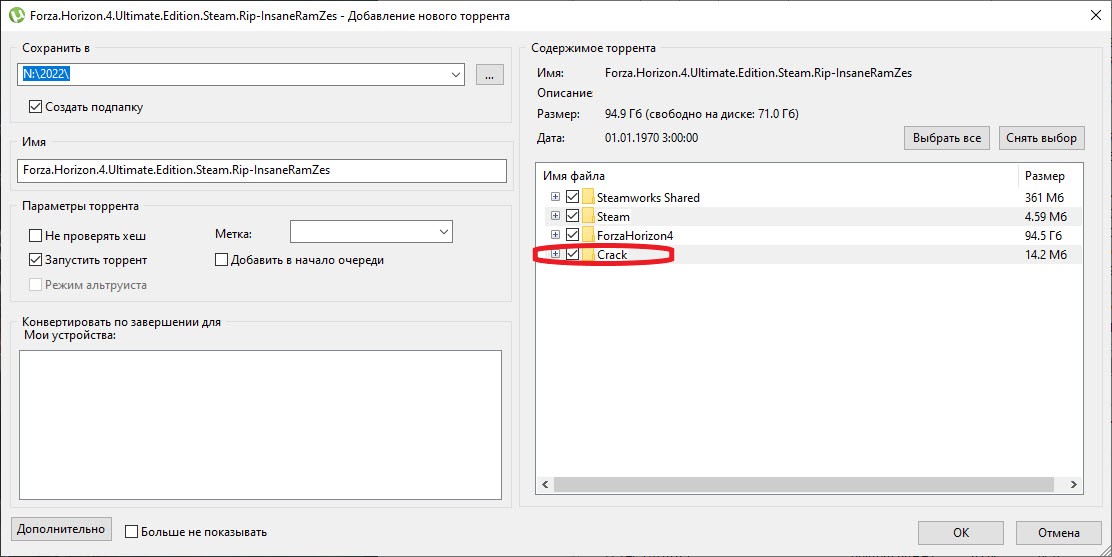Select the ForzaHorizon4 row name
1112x557 pixels.
tap(635, 236)
